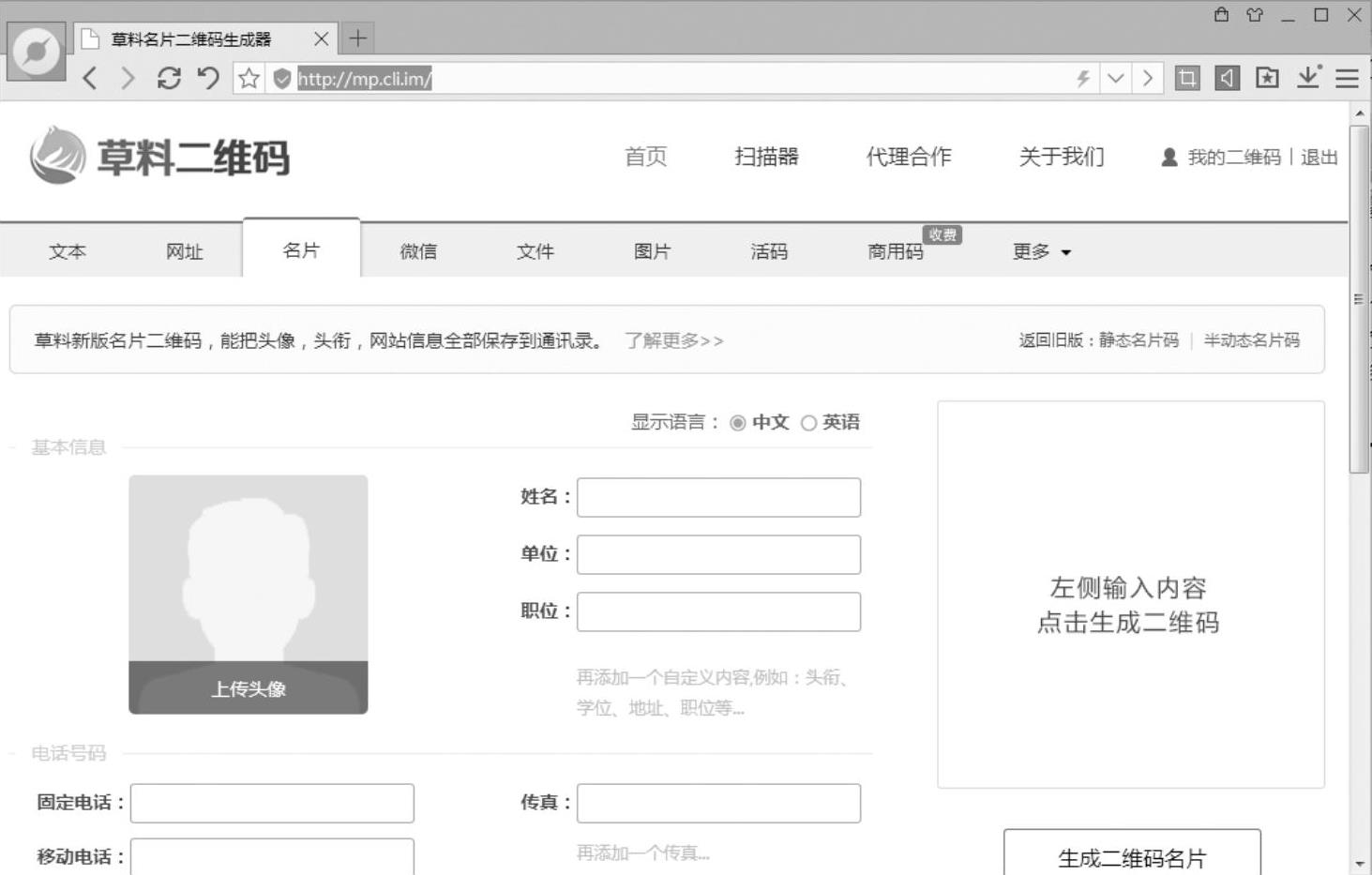Click the undo/restore page icon
Image resolution: width=1372 pixels, height=875 pixels.
208,78
